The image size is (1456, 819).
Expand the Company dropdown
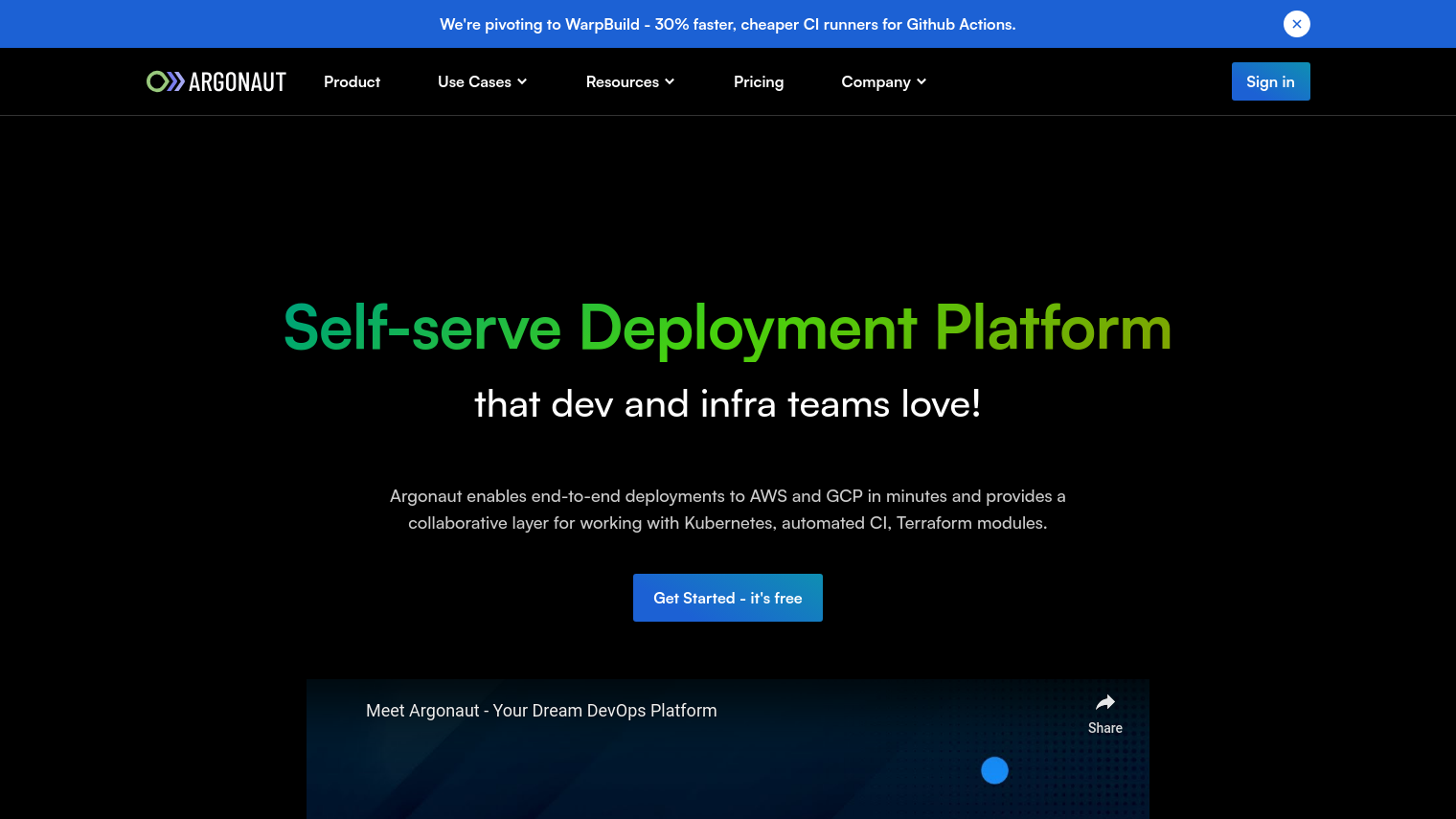pyautogui.click(x=884, y=82)
